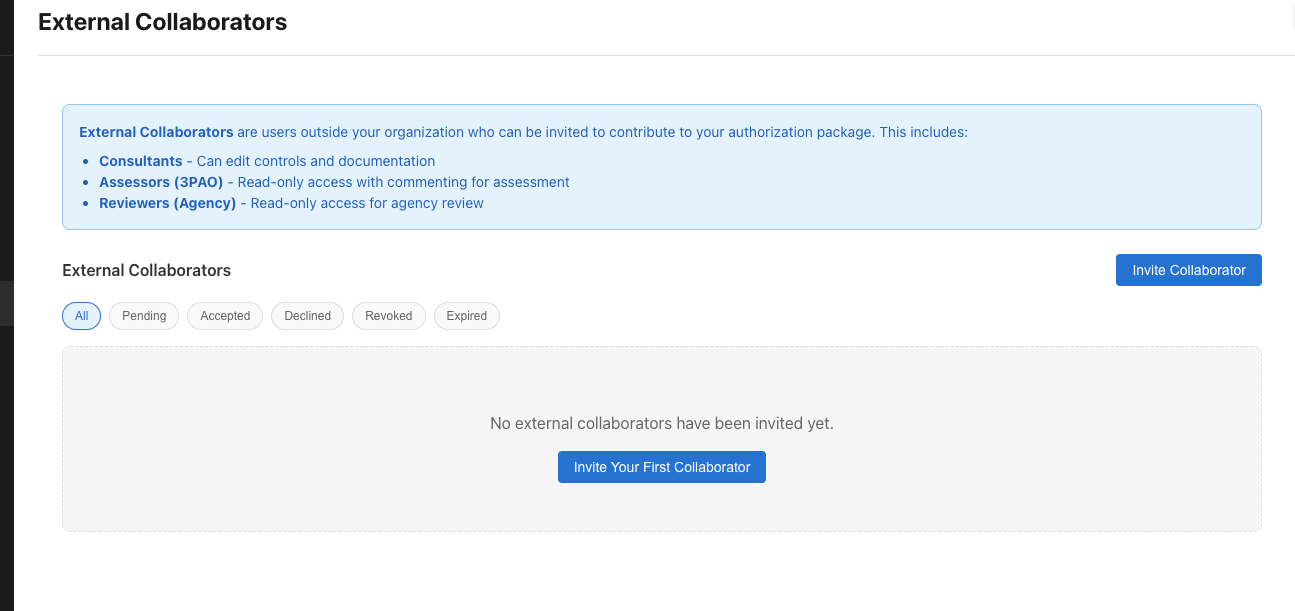Filter list by Revoked invitations
The width and height of the screenshot is (1295, 611).
[388, 316]
